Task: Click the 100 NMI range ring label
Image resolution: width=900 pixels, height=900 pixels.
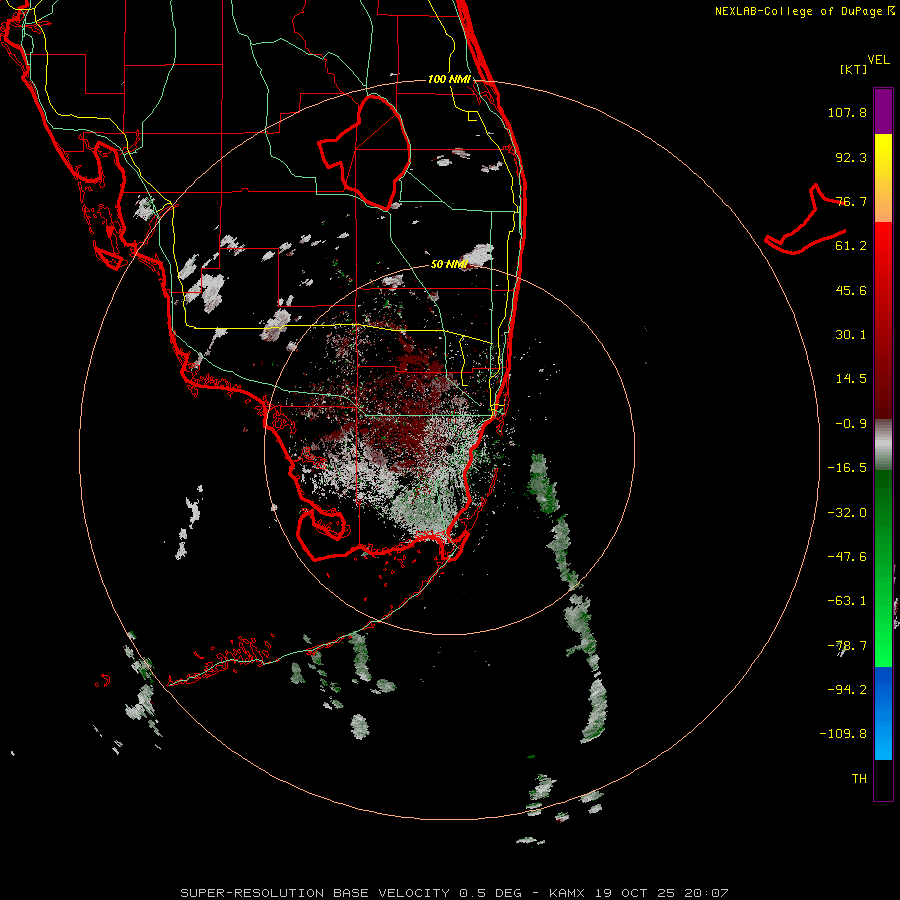Action: (x=449, y=79)
